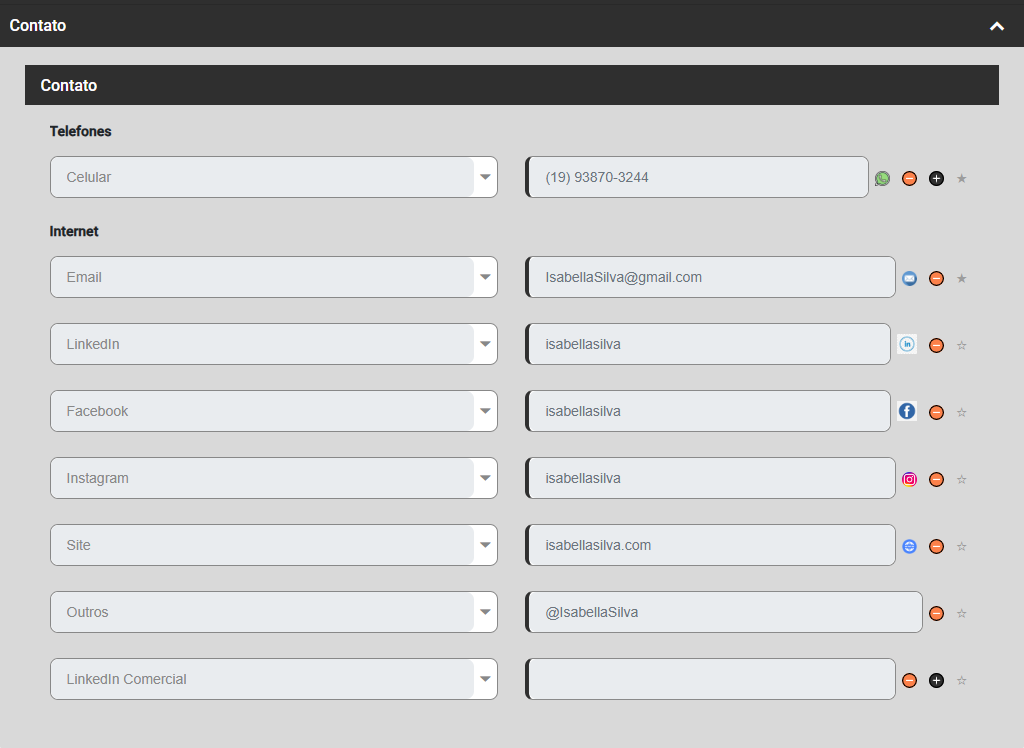The height and width of the screenshot is (748, 1024).
Task: Toggle favorite star on Facebook row
Action: click(961, 412)
